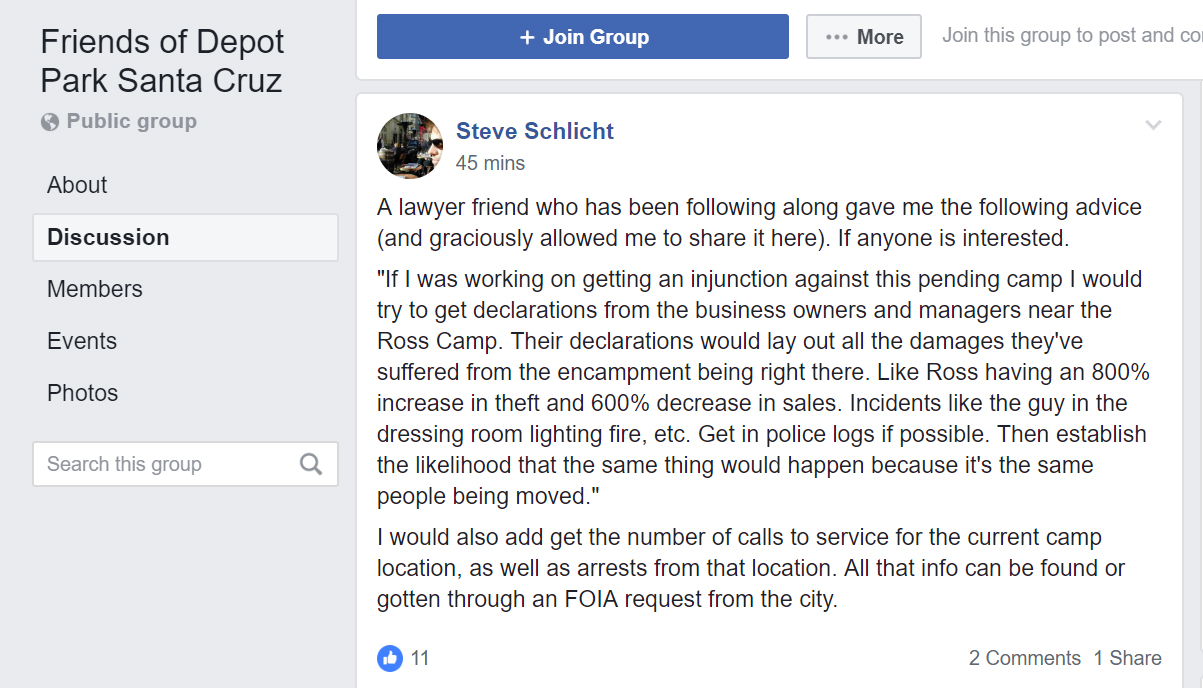The image size is (1203, 688).
Task: View the 2 Comments link
Action: click(1024, 658)
